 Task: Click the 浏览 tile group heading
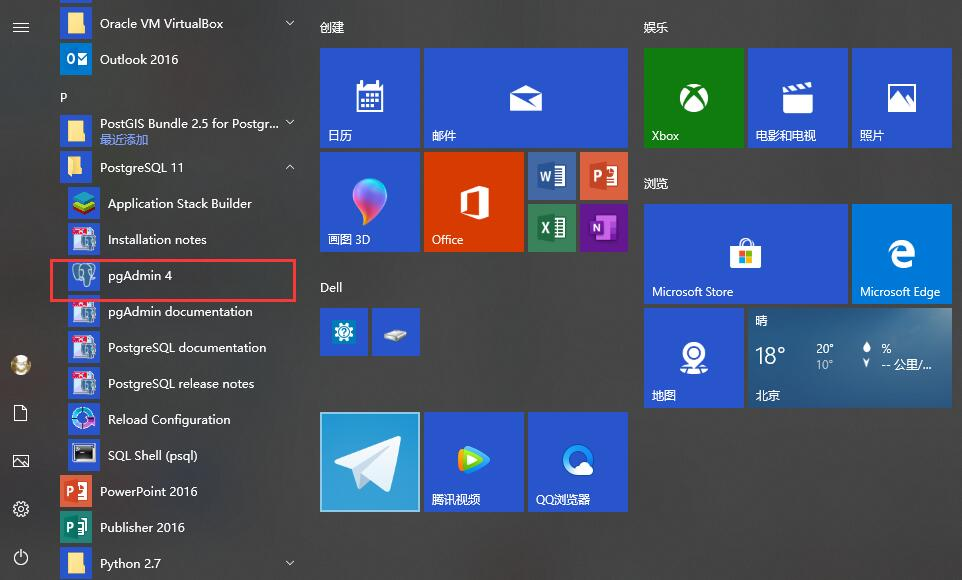[656, 184]
